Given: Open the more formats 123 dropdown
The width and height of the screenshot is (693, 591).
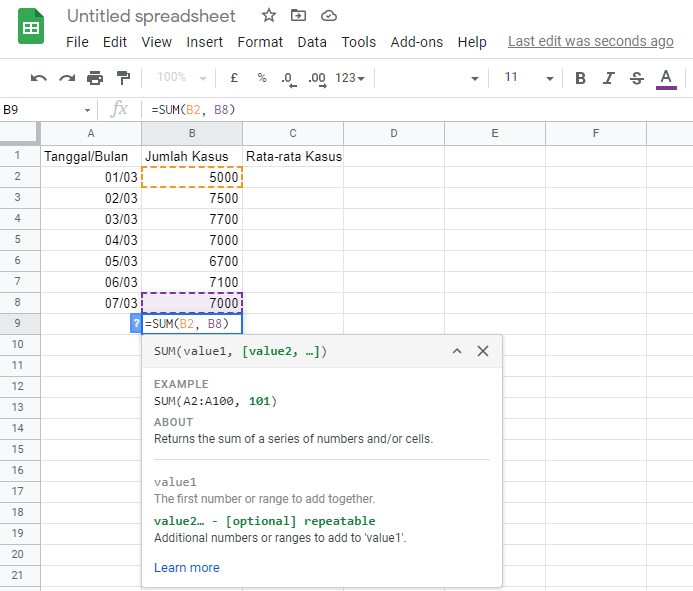Looking at the screenshot, I should pyautogui.click(x=350, y=78).
